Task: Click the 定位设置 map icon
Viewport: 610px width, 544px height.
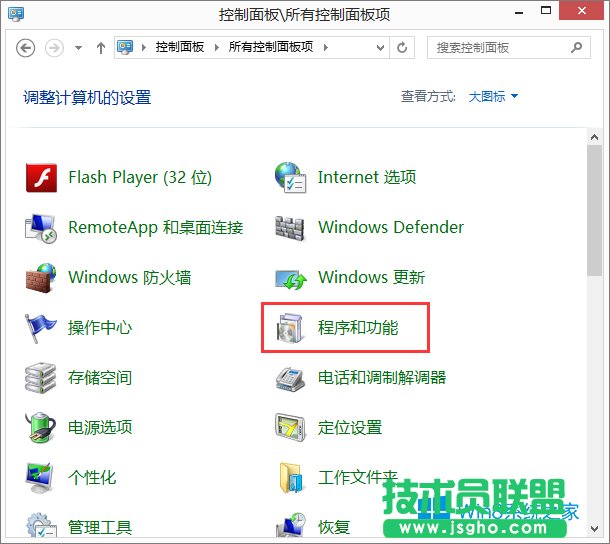Action: 290,428
